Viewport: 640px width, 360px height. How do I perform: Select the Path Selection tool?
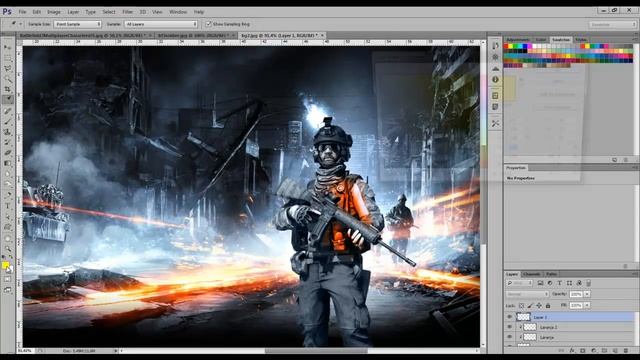tap(7, 217)
